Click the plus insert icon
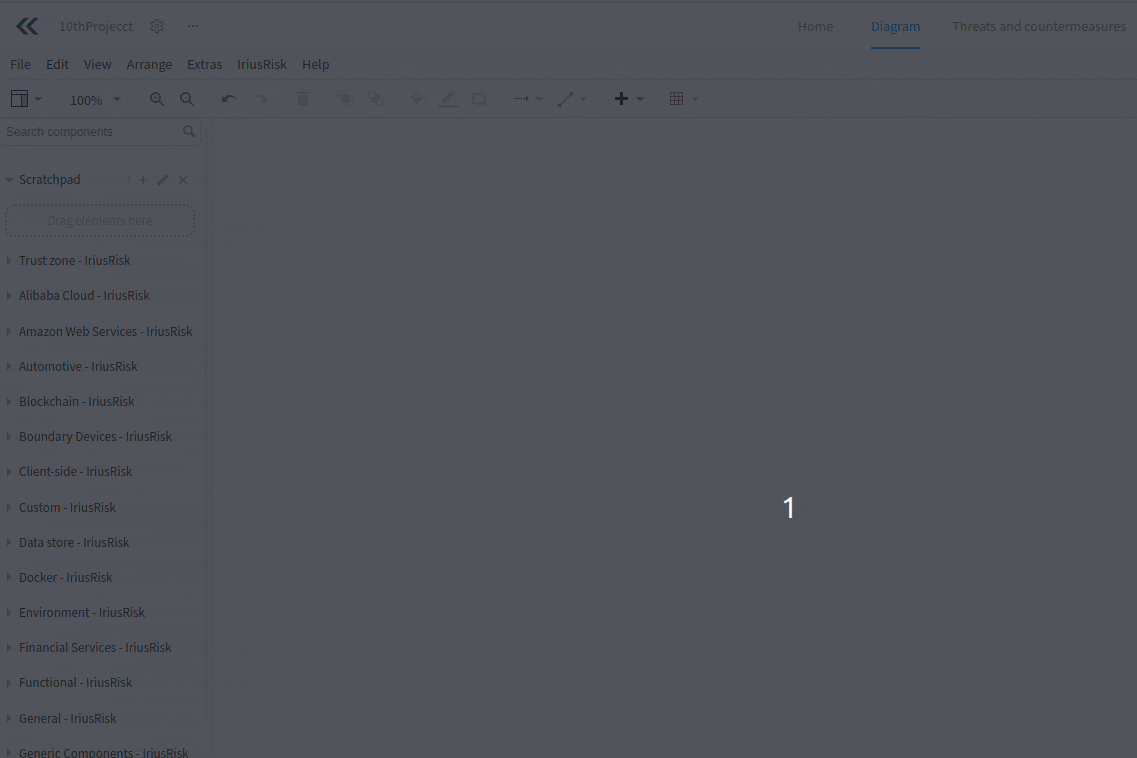 pyautogui.click(x=621, y=99)
